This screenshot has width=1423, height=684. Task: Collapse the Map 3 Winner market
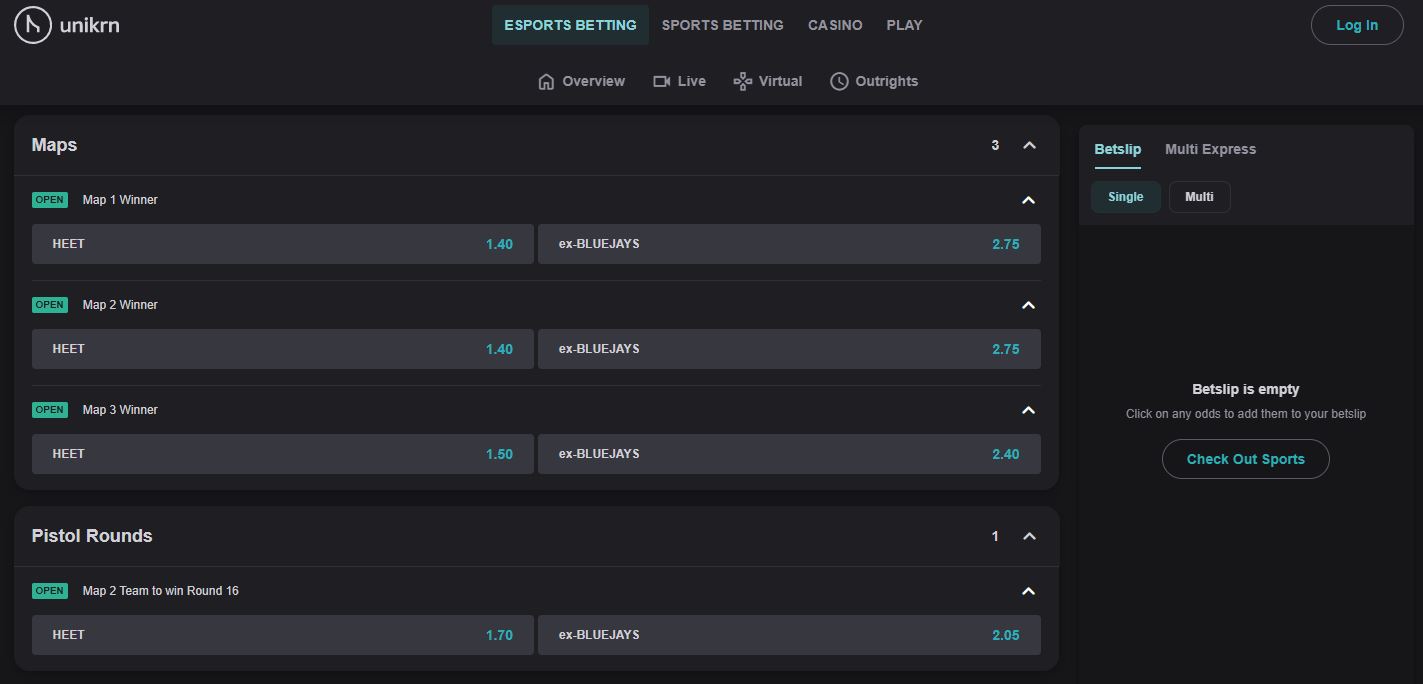point(1028,410)
